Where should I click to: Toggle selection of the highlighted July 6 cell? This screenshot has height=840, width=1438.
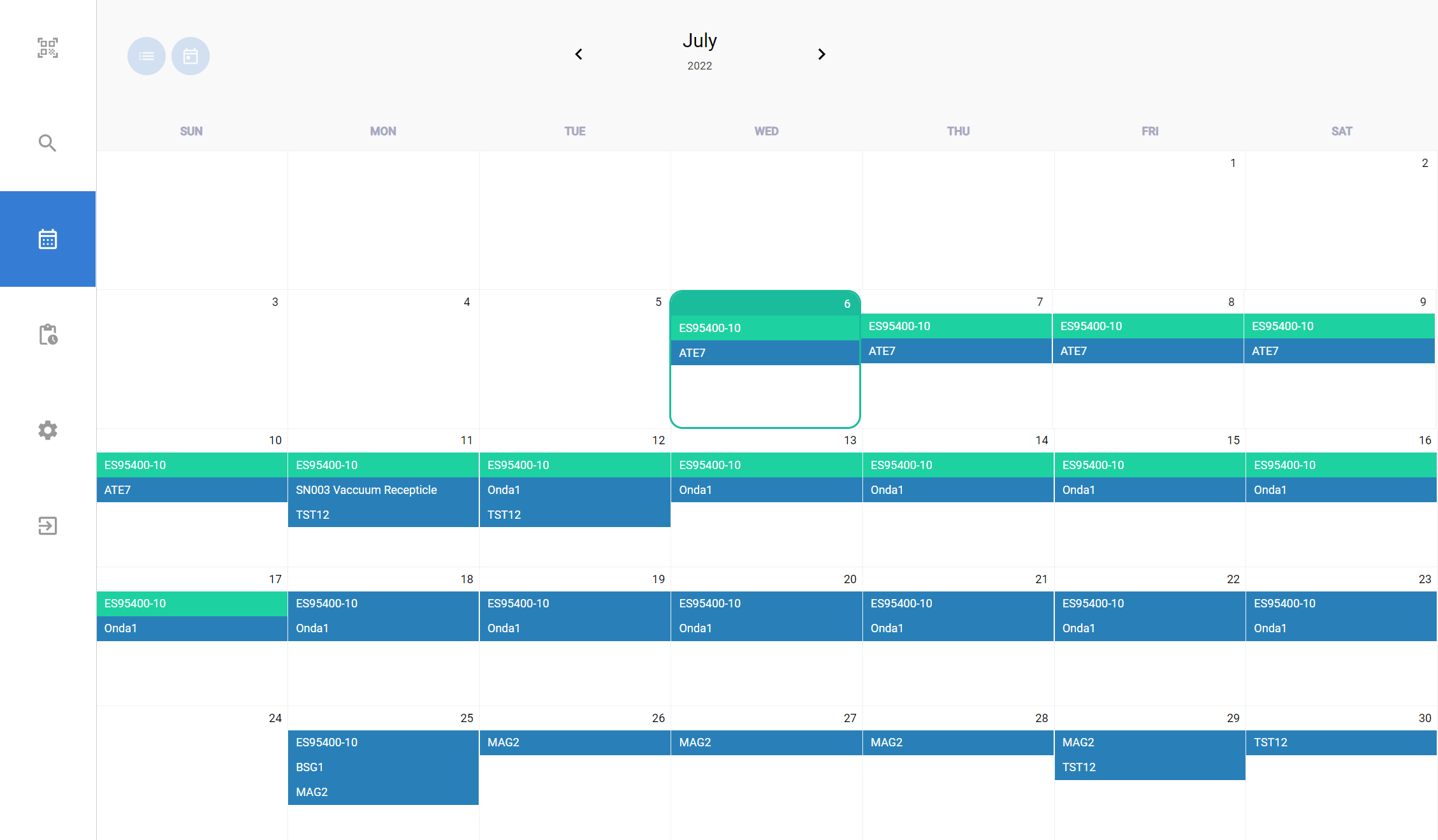tap(765, 395)
